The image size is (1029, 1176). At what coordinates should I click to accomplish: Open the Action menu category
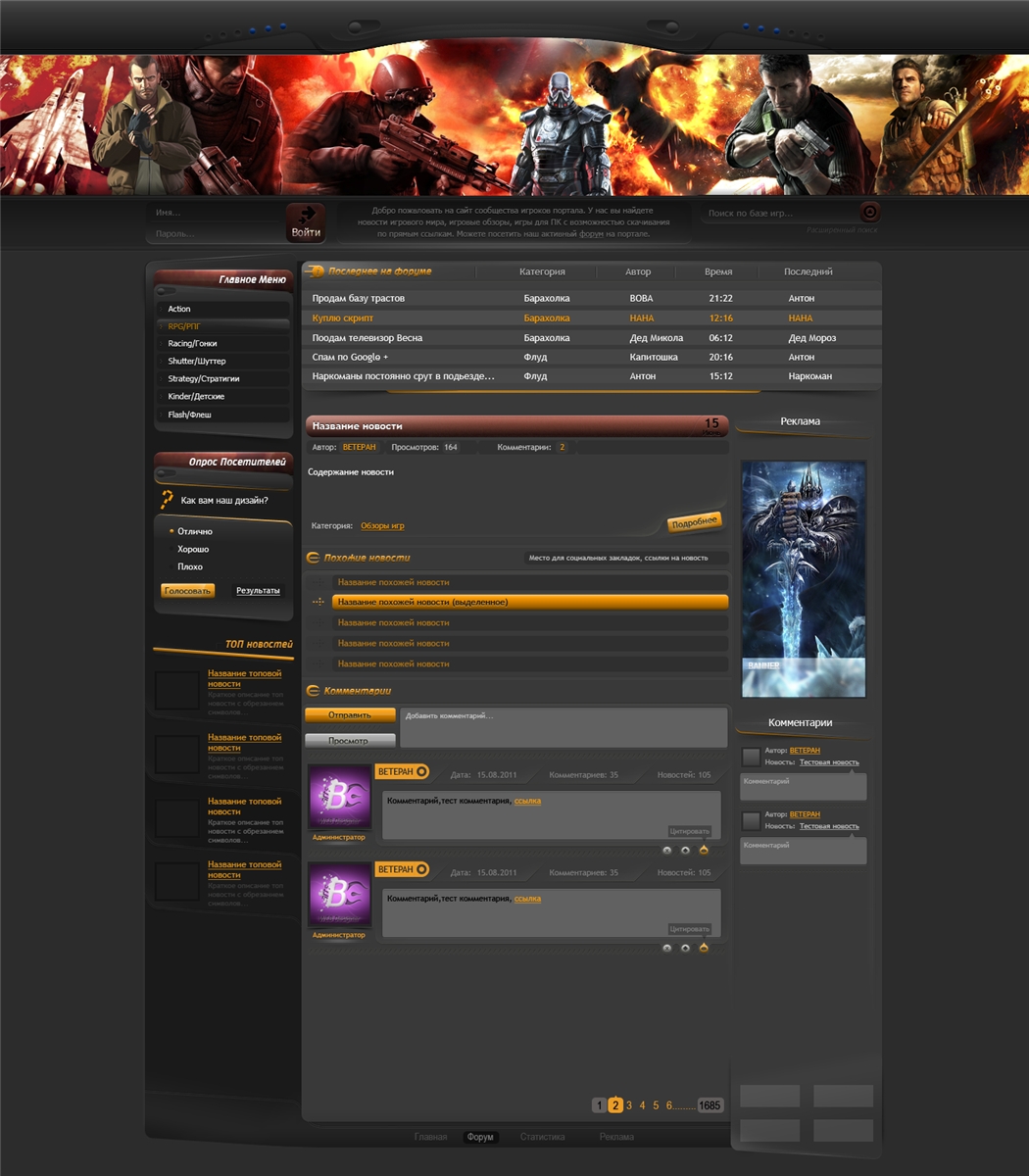pos(223,309)
